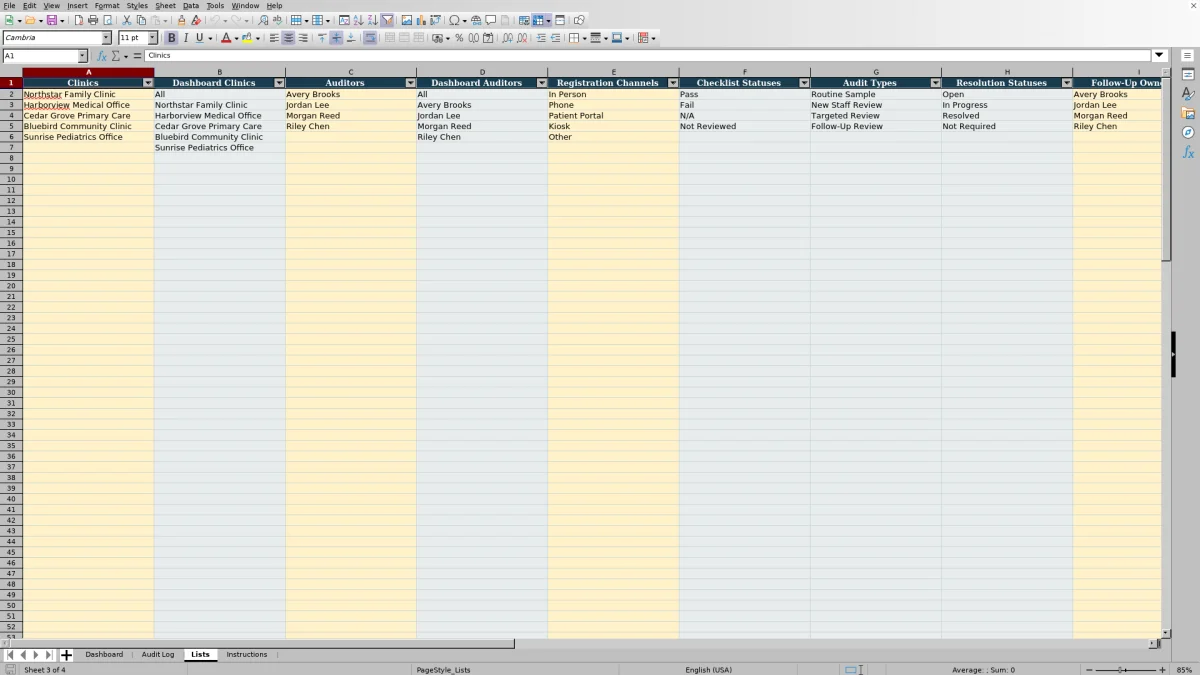This screenshot has width=1200, height=675.
Task: Click the Align Right icon
Action: [303, 38]
